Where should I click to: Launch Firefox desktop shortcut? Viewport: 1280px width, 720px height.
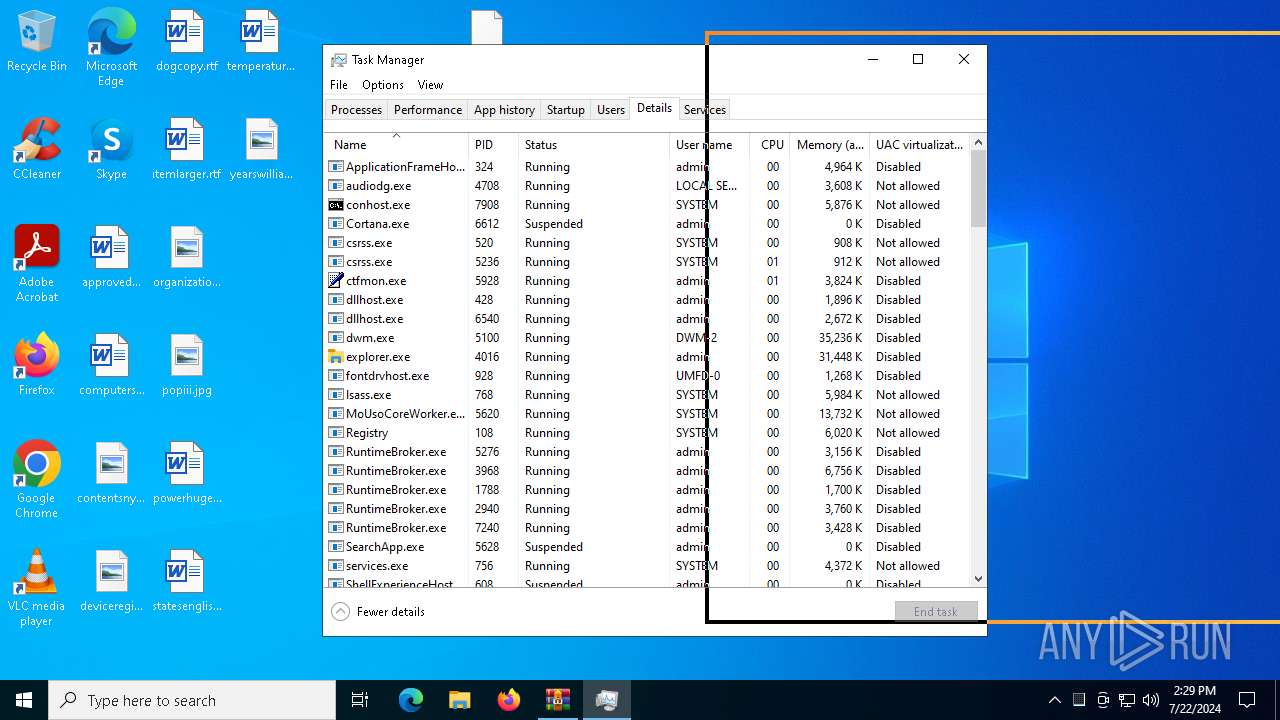coord(37,366)
